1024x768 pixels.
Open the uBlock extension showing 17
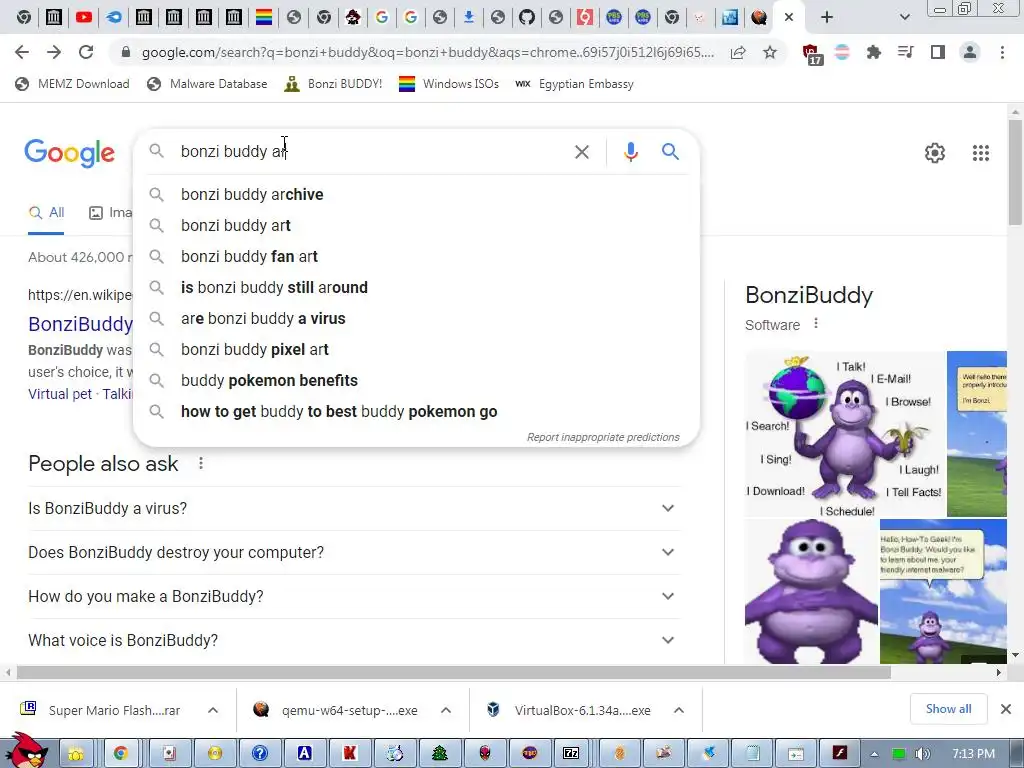[811, 54]
